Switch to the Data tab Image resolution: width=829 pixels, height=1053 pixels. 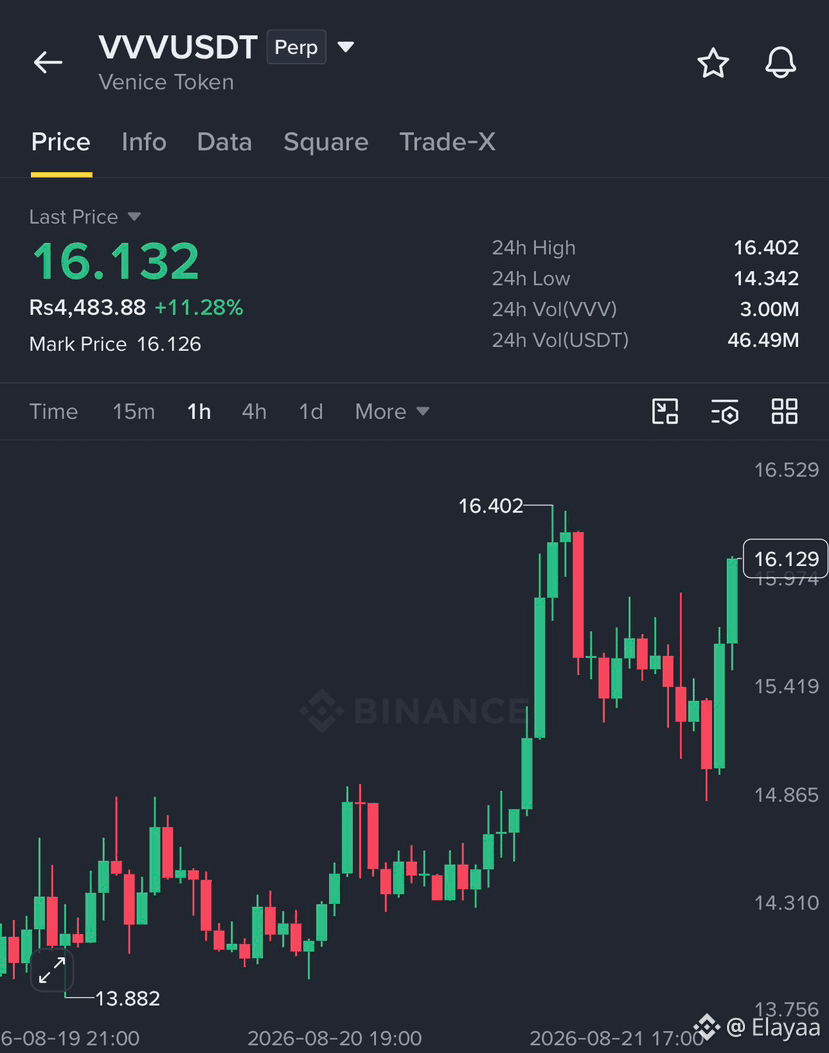point(224,142)
